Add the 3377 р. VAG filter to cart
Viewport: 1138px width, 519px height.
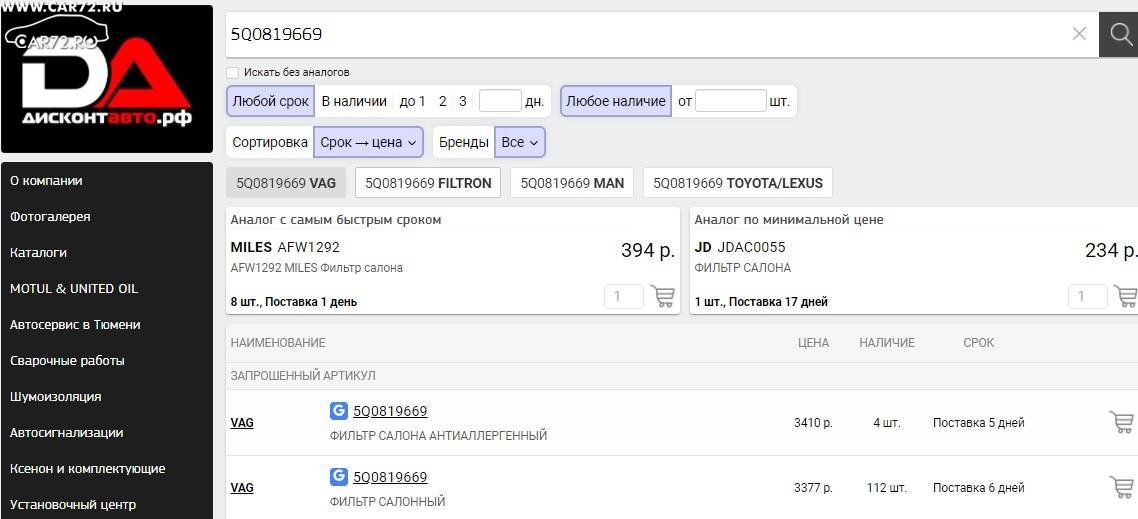pos(1122,487)
